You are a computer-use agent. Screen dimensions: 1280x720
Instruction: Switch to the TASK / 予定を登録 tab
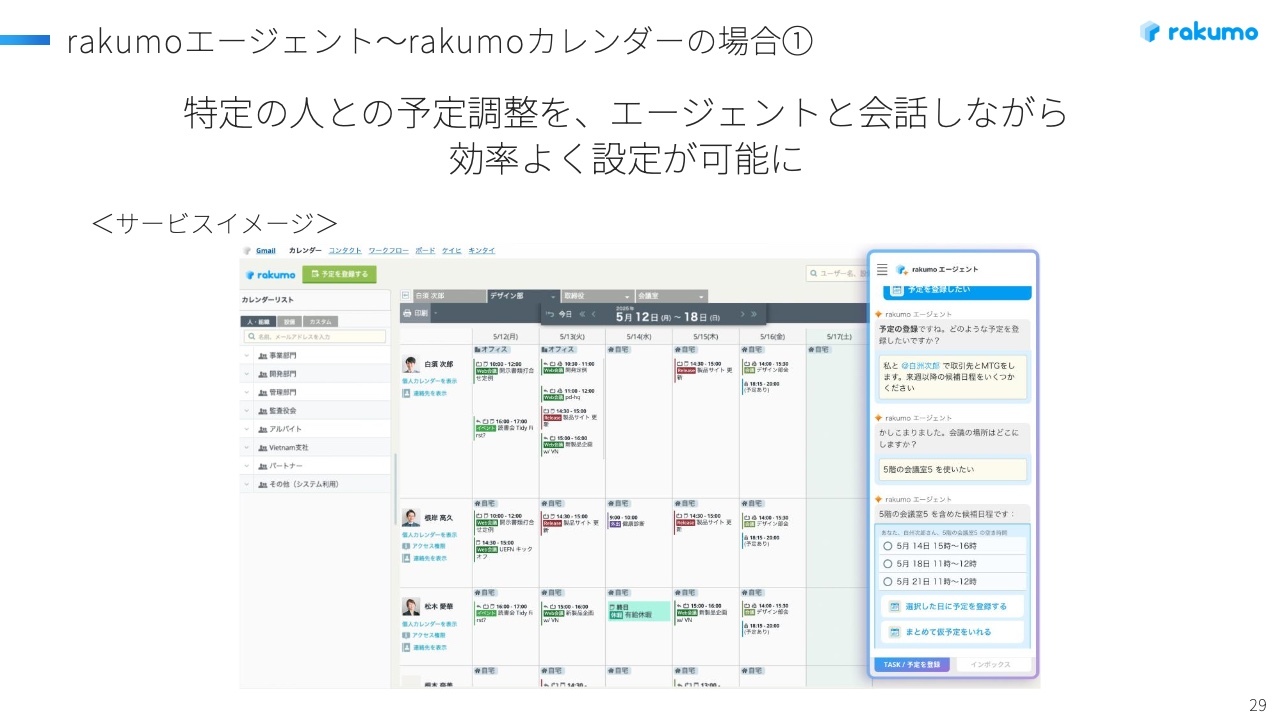click(912, 664)
